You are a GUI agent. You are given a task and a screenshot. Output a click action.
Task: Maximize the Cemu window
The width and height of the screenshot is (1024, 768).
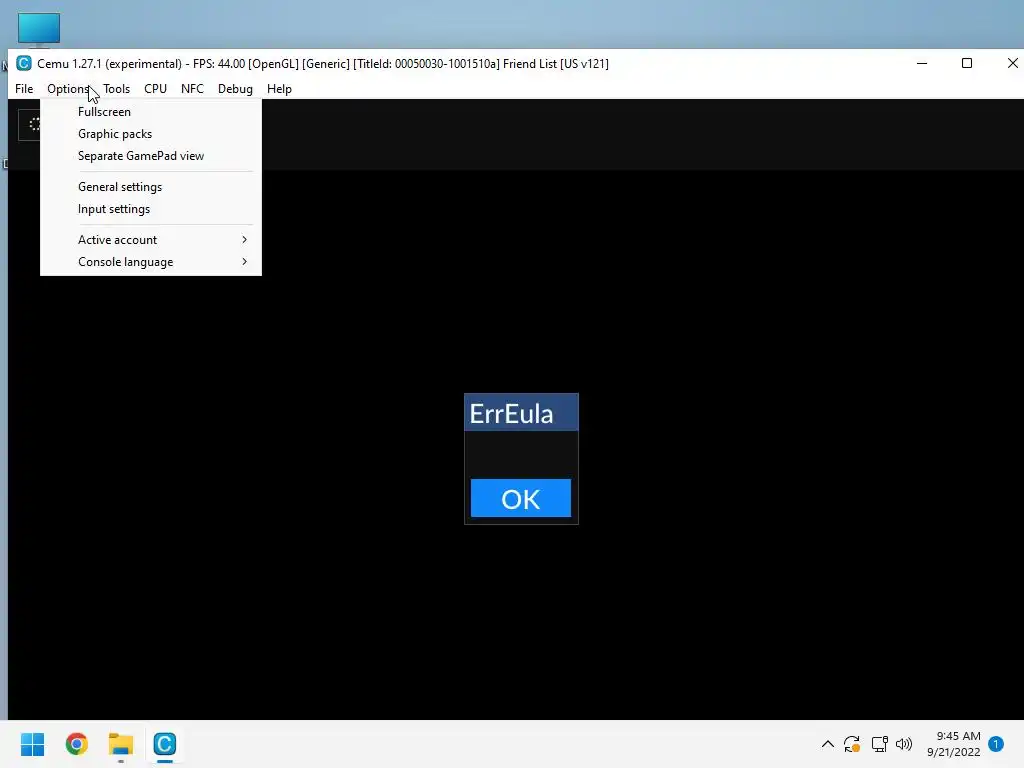click(x=967, y=63)
